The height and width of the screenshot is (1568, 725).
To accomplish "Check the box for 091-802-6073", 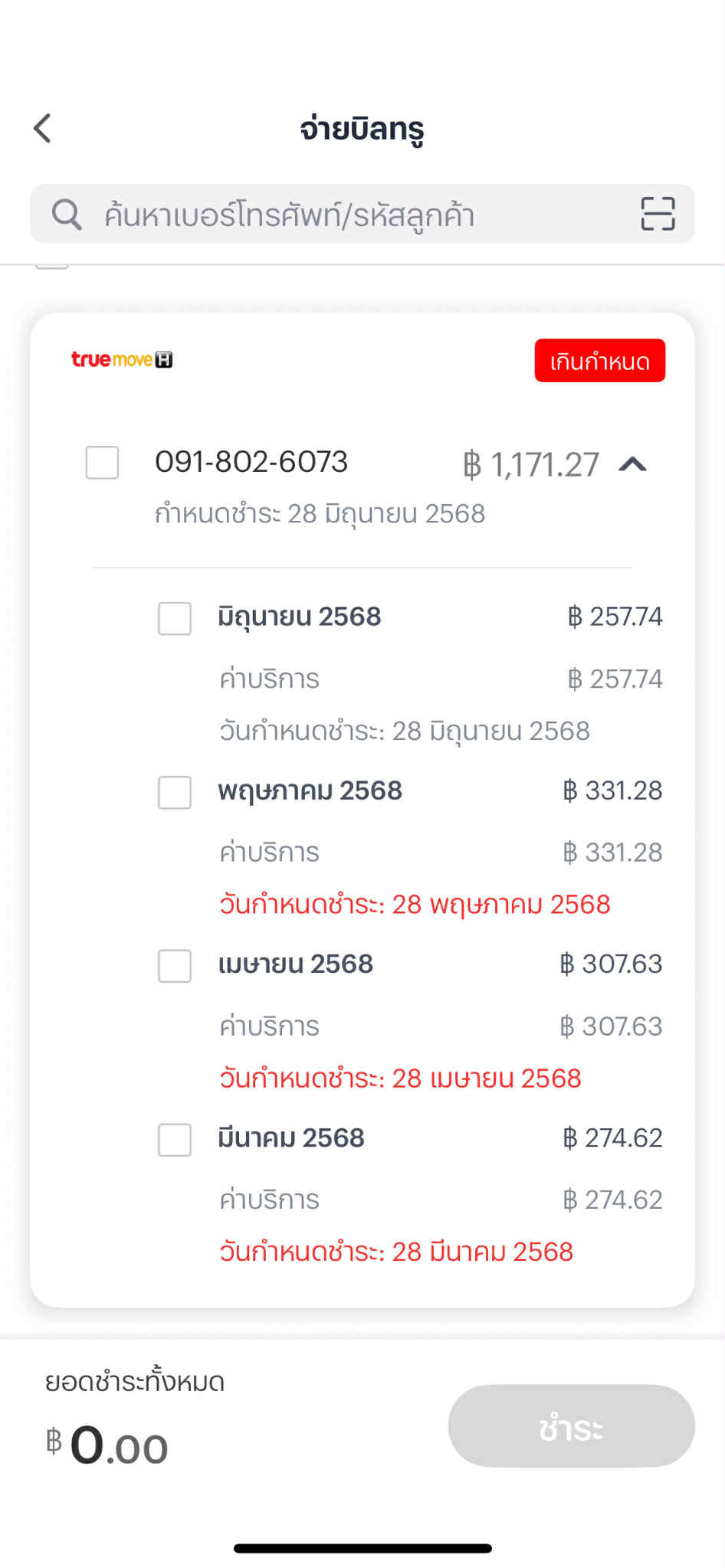I will point(102,463).
